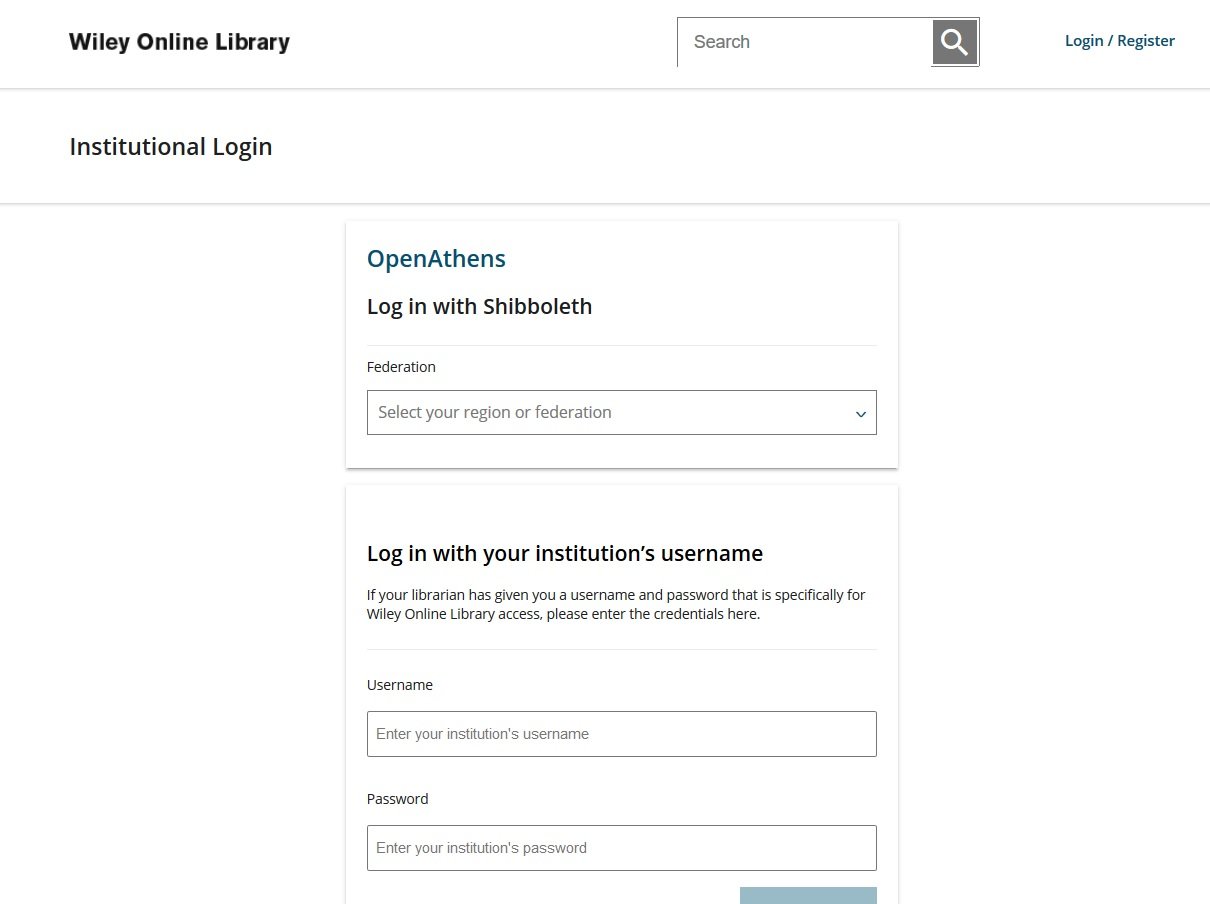1210x904 pixels.
Task: Click the Username input field
Action: [x=622, y=734]
